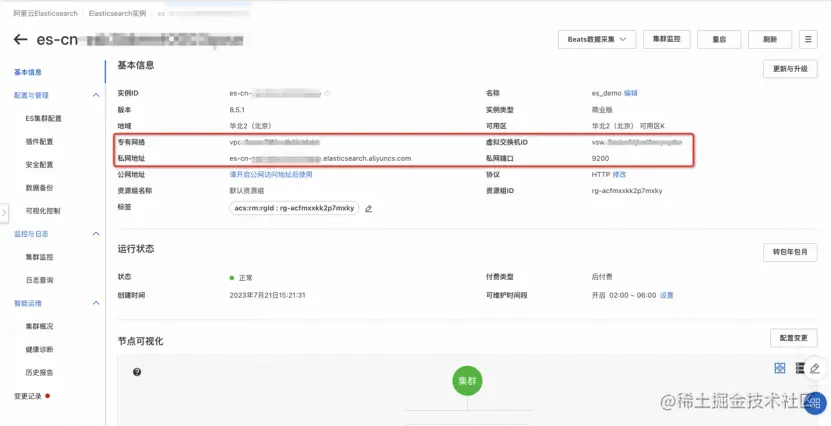The height and width of the screenshot is (426, 831).
Task: Select 基本信息 in the sidebar
Action: click(28, 72)
